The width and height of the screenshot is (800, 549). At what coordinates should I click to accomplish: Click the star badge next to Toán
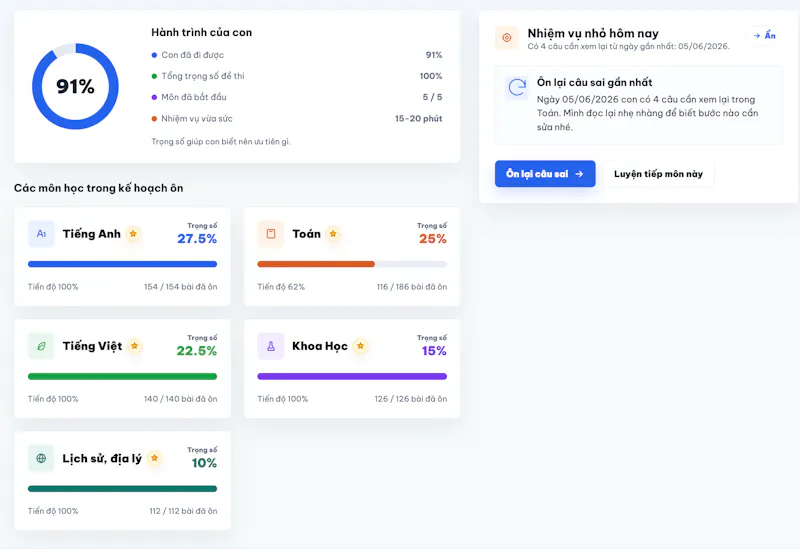(x=333, y=234)
